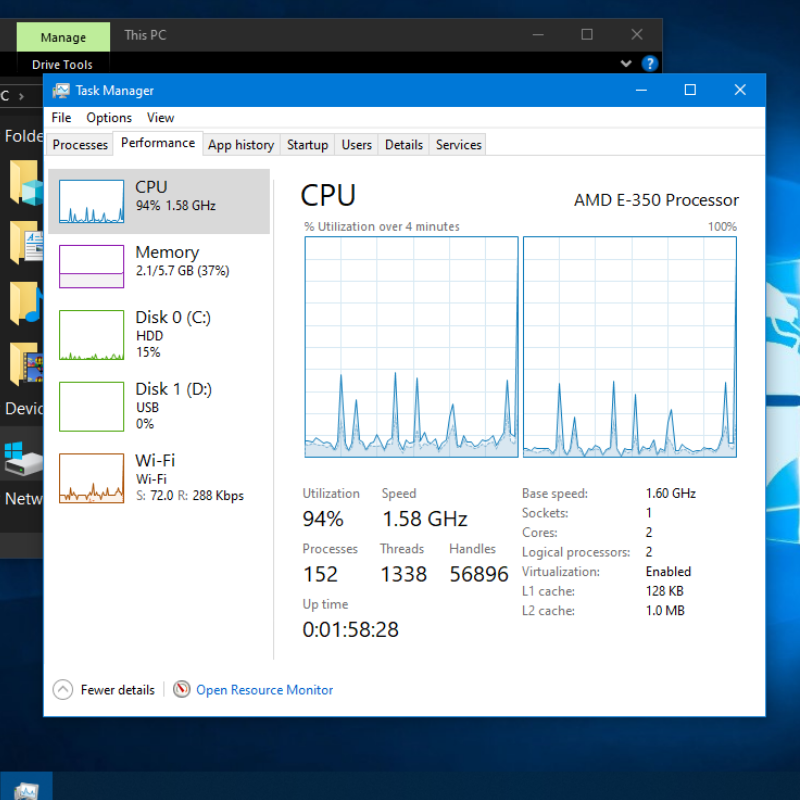This screenshot has width=800, height=800.
Task: Click the 1338 threads count
Action: (404, 574)
